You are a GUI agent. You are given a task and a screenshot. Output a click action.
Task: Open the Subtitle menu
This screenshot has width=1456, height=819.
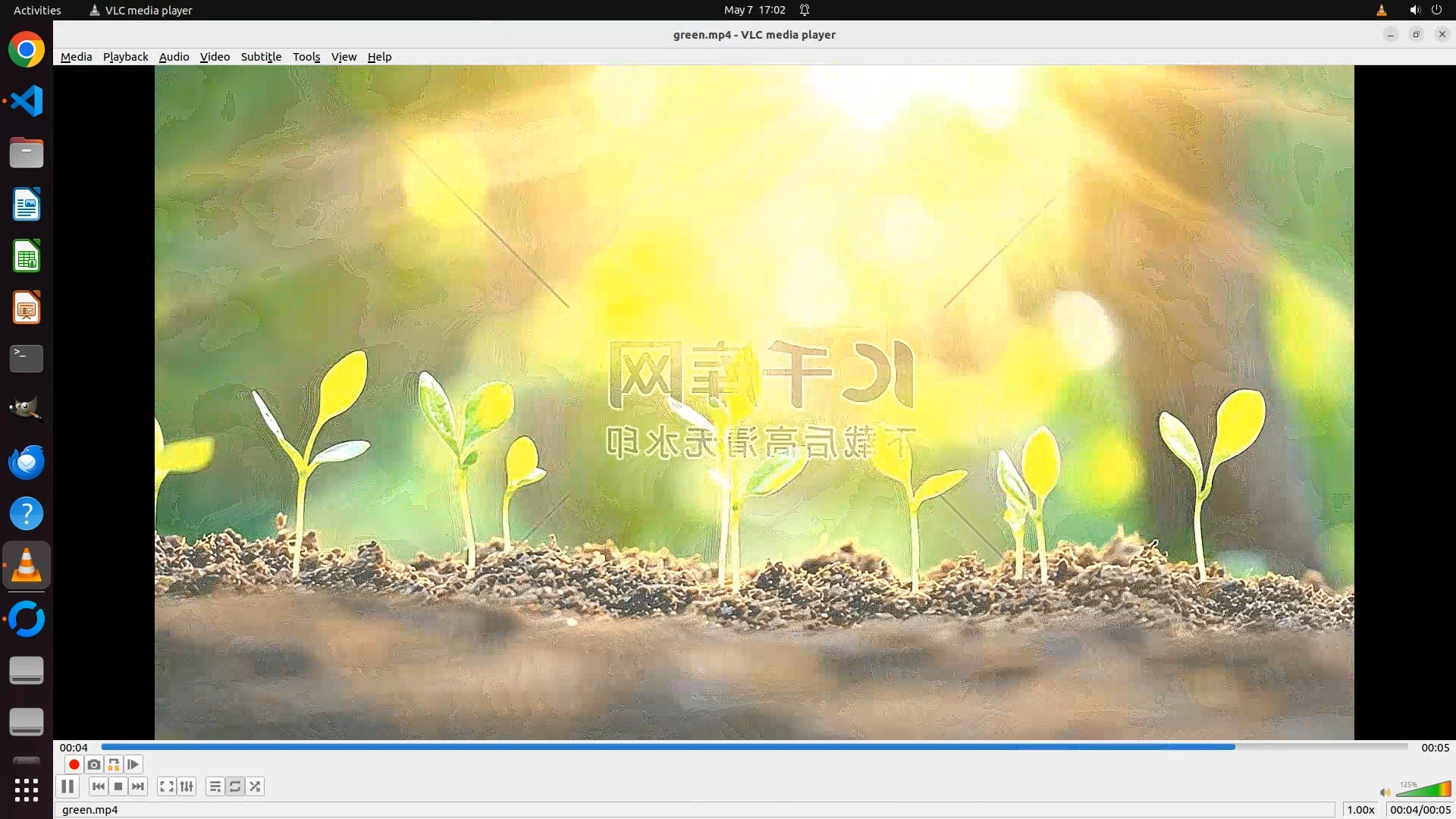point(261,57)
